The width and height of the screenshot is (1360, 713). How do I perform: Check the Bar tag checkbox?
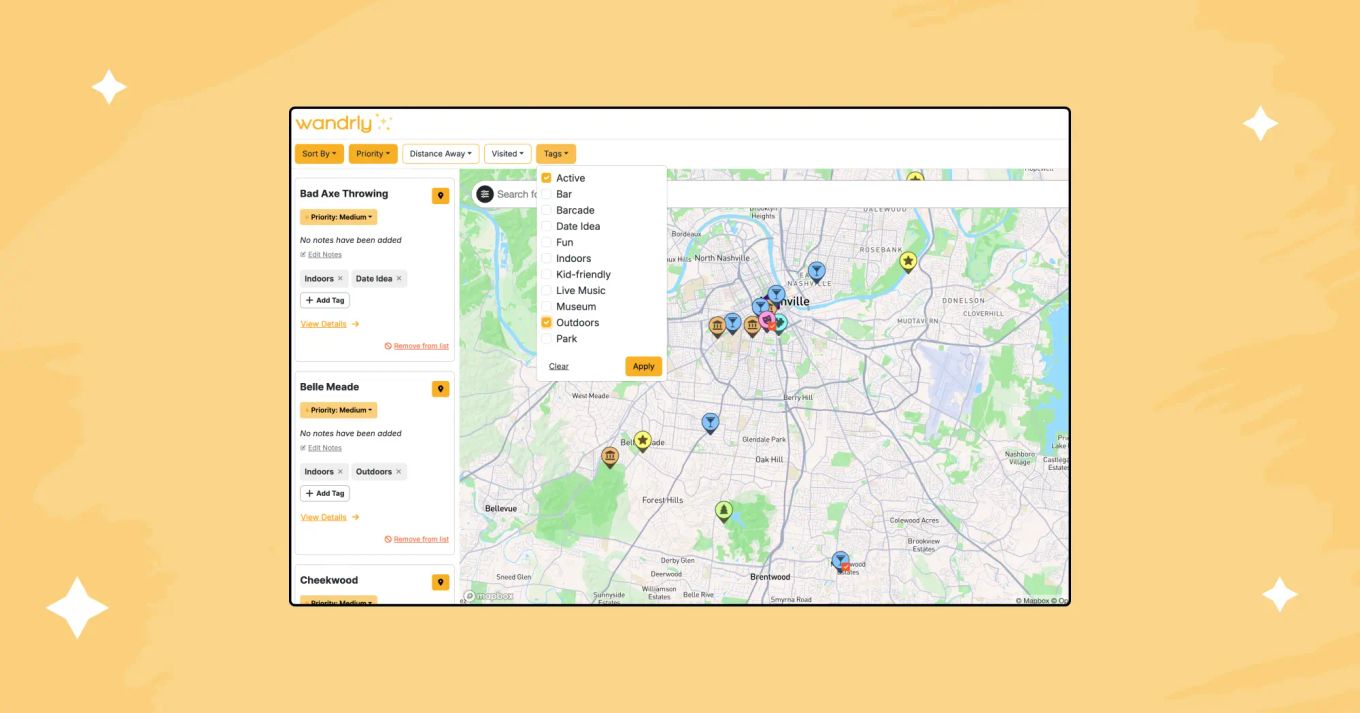click(547, 194)
